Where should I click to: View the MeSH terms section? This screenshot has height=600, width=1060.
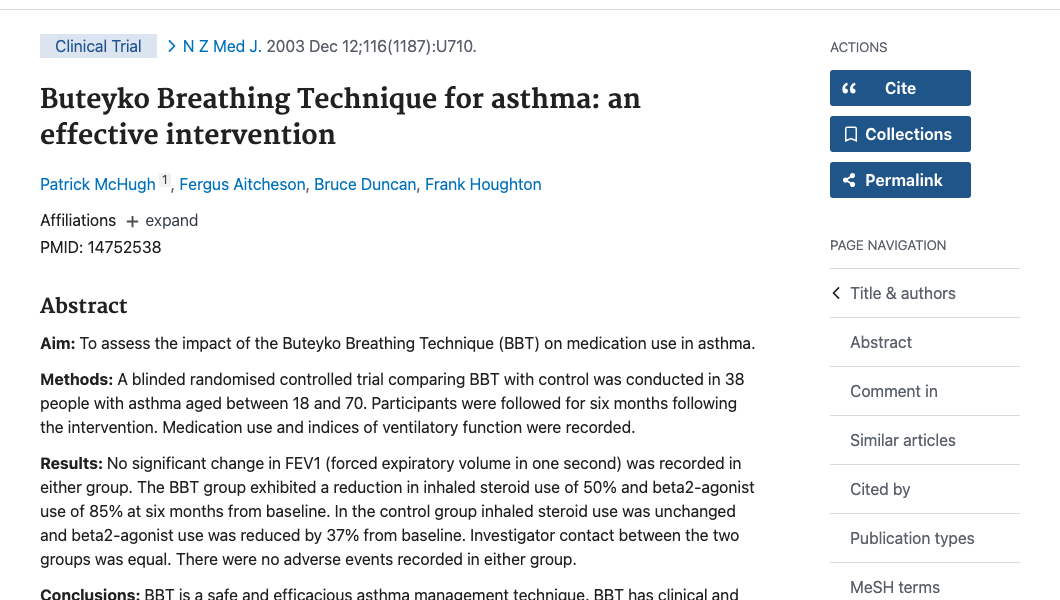click(x=895, y=587)
